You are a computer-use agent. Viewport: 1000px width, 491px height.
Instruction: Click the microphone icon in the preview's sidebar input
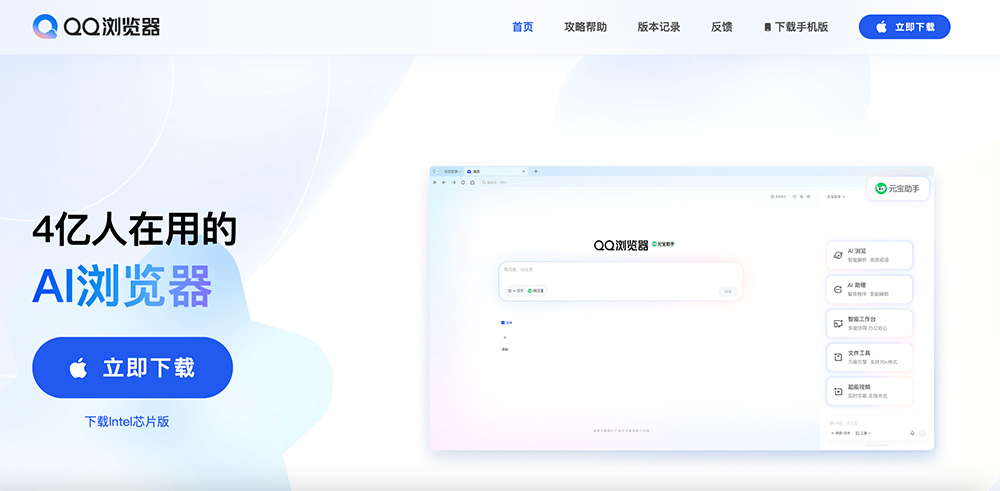tap(912, 433)
